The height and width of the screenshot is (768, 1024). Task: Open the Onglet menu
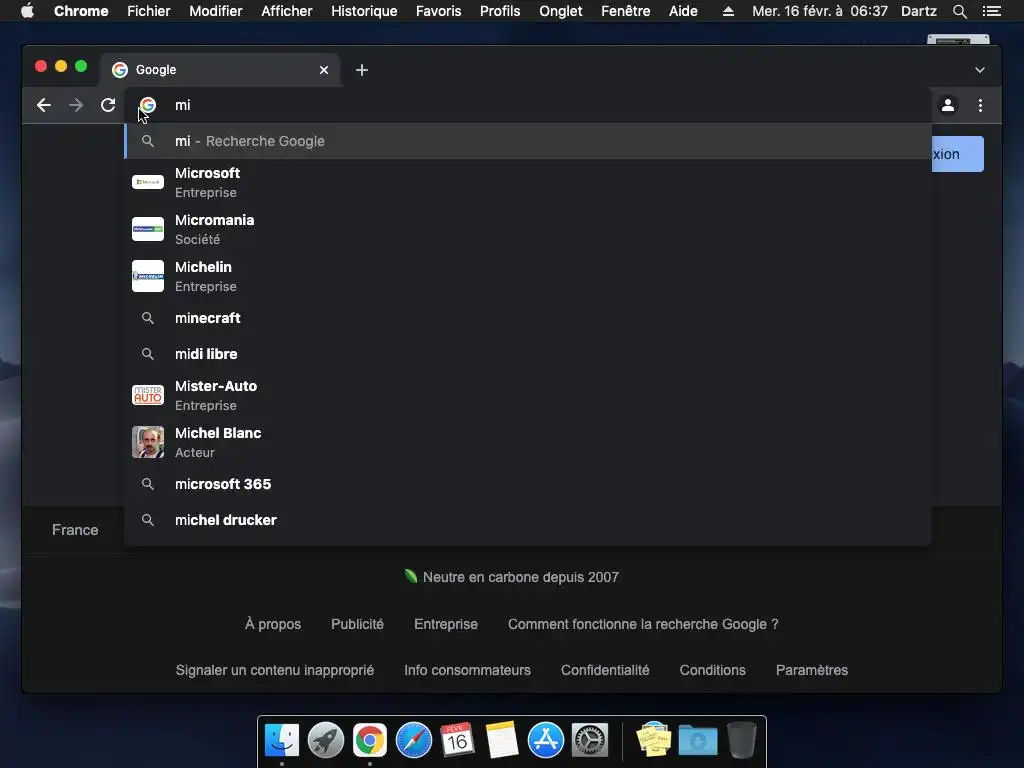click(x=561, y=11)
